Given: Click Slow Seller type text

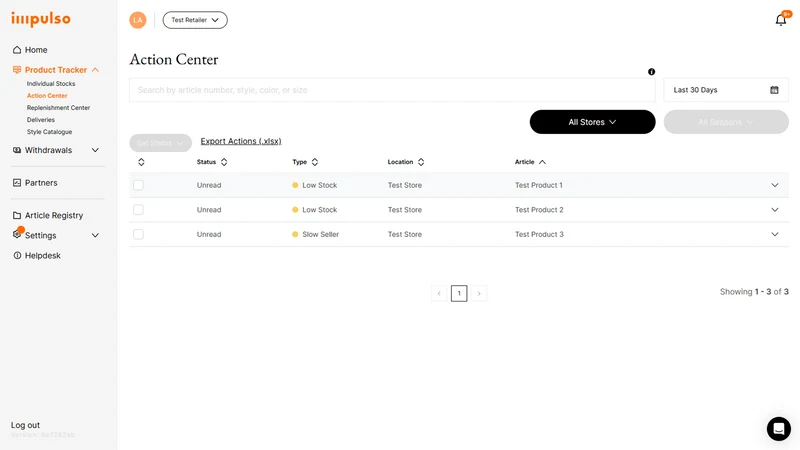Looking at the screenshot, I should (x=320, y=234).
